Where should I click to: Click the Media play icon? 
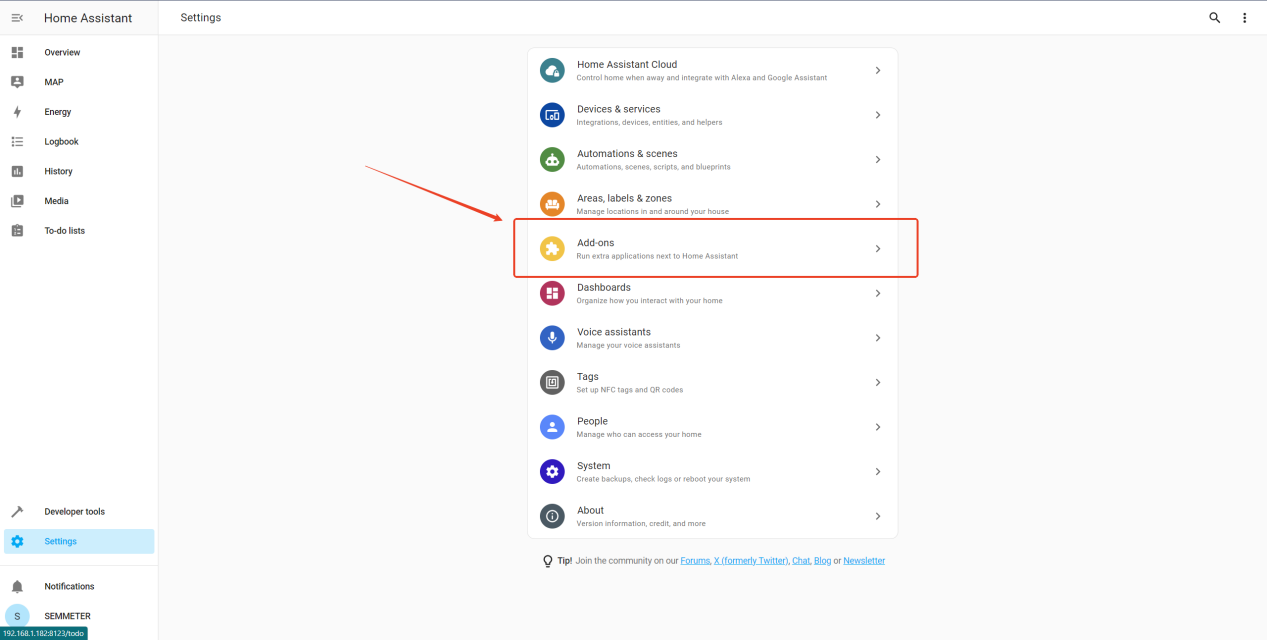(17, 201)
